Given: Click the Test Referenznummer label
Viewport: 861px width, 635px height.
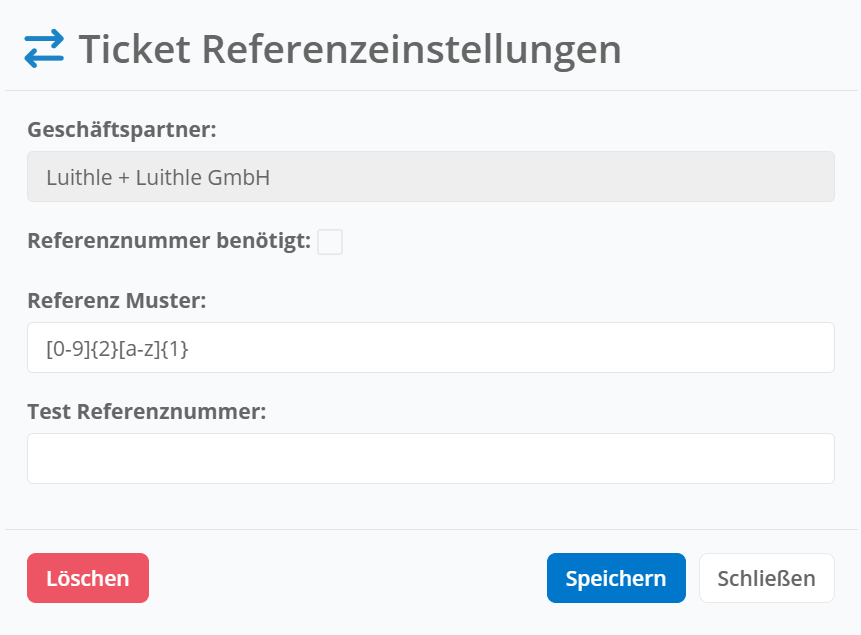Looking at the screenshot, I should point(147,411).
